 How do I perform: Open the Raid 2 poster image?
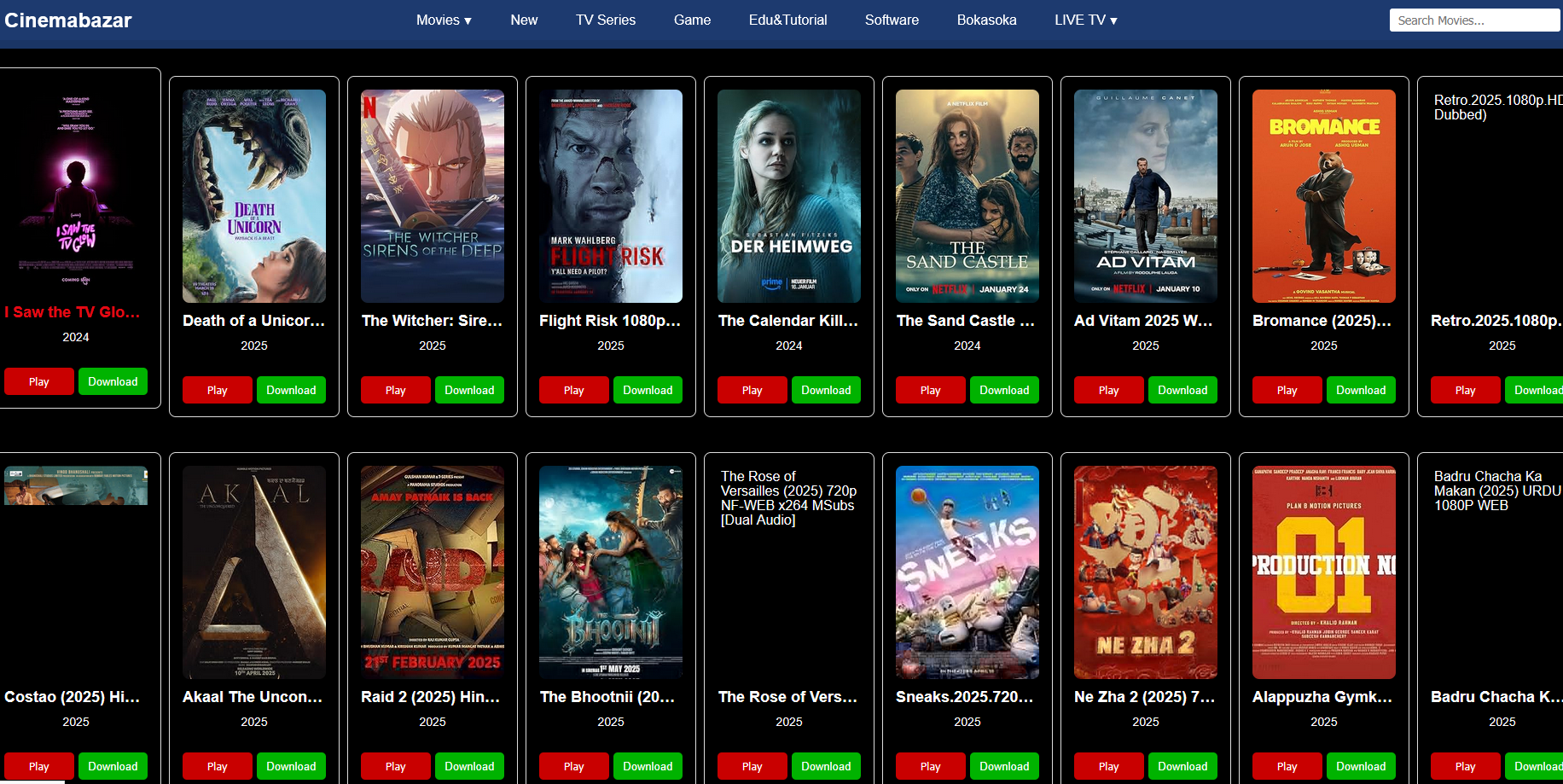pos(433,572)
